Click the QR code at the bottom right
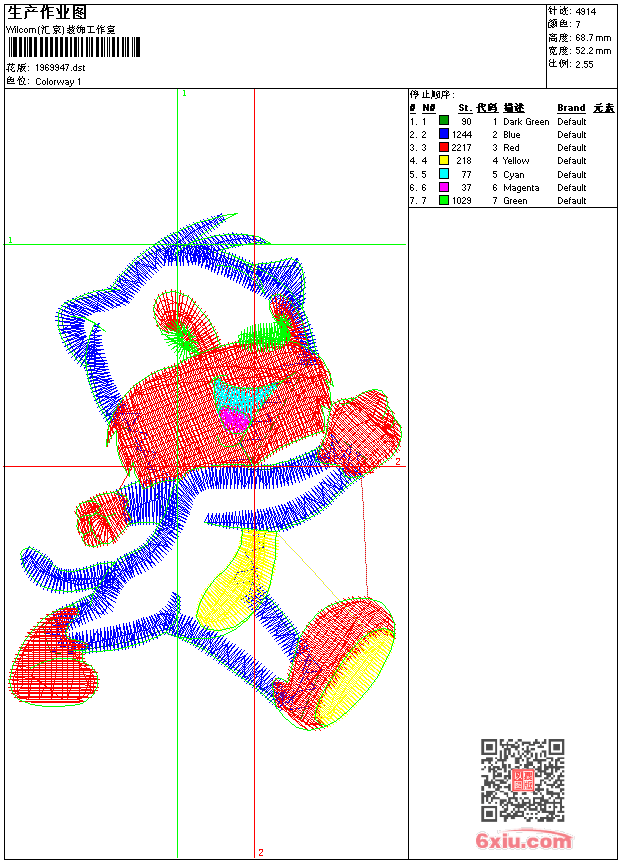 522,780
